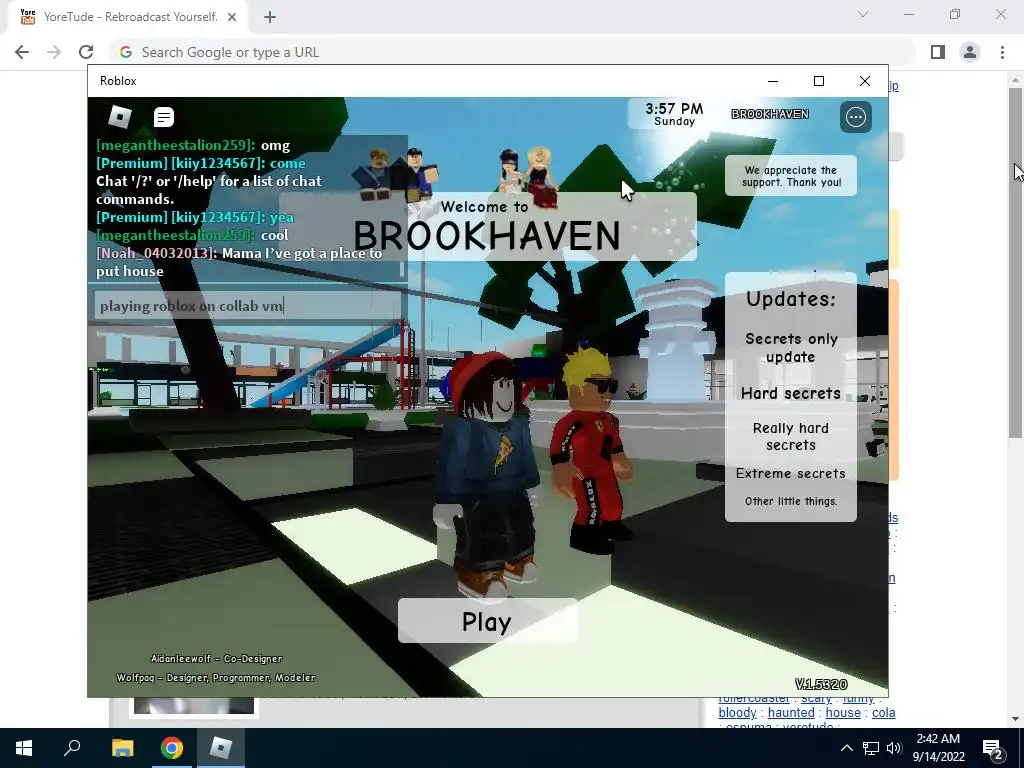Click the 'Hard secrets' update entry

click(791, 393)
